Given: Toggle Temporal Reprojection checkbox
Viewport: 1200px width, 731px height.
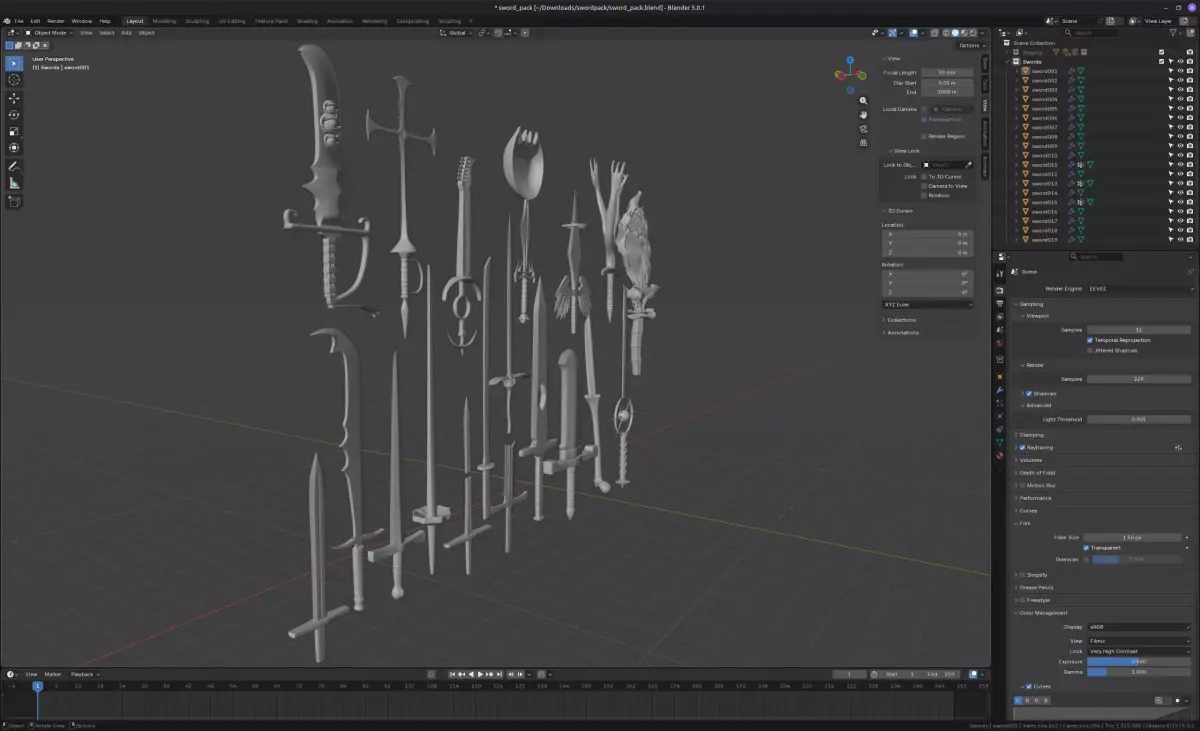Looking at the screenshot, I should pos(1090,340).
